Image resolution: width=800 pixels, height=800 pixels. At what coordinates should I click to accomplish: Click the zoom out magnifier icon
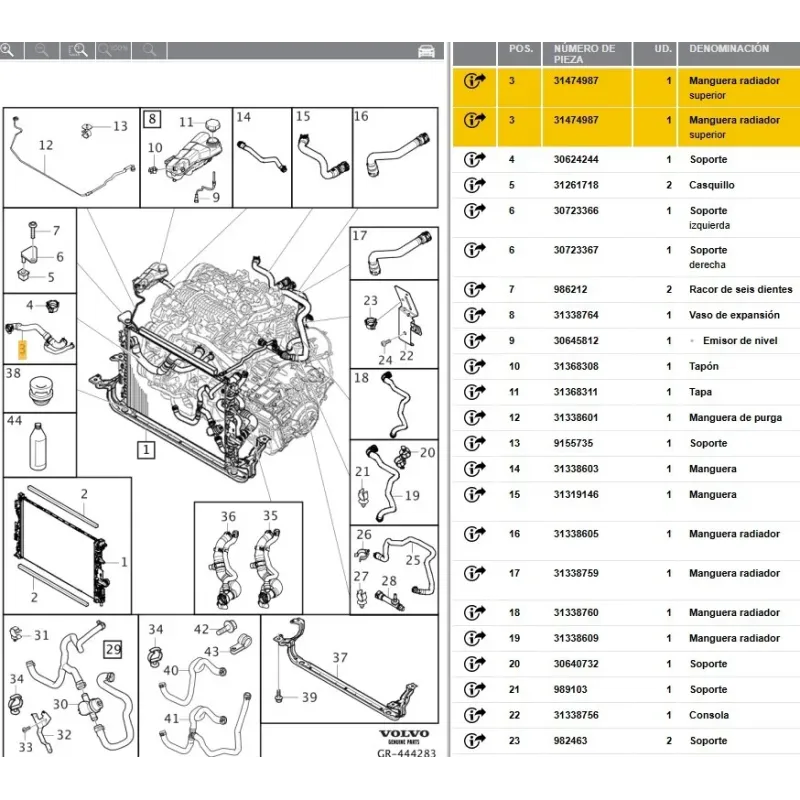tap(41, 49)
